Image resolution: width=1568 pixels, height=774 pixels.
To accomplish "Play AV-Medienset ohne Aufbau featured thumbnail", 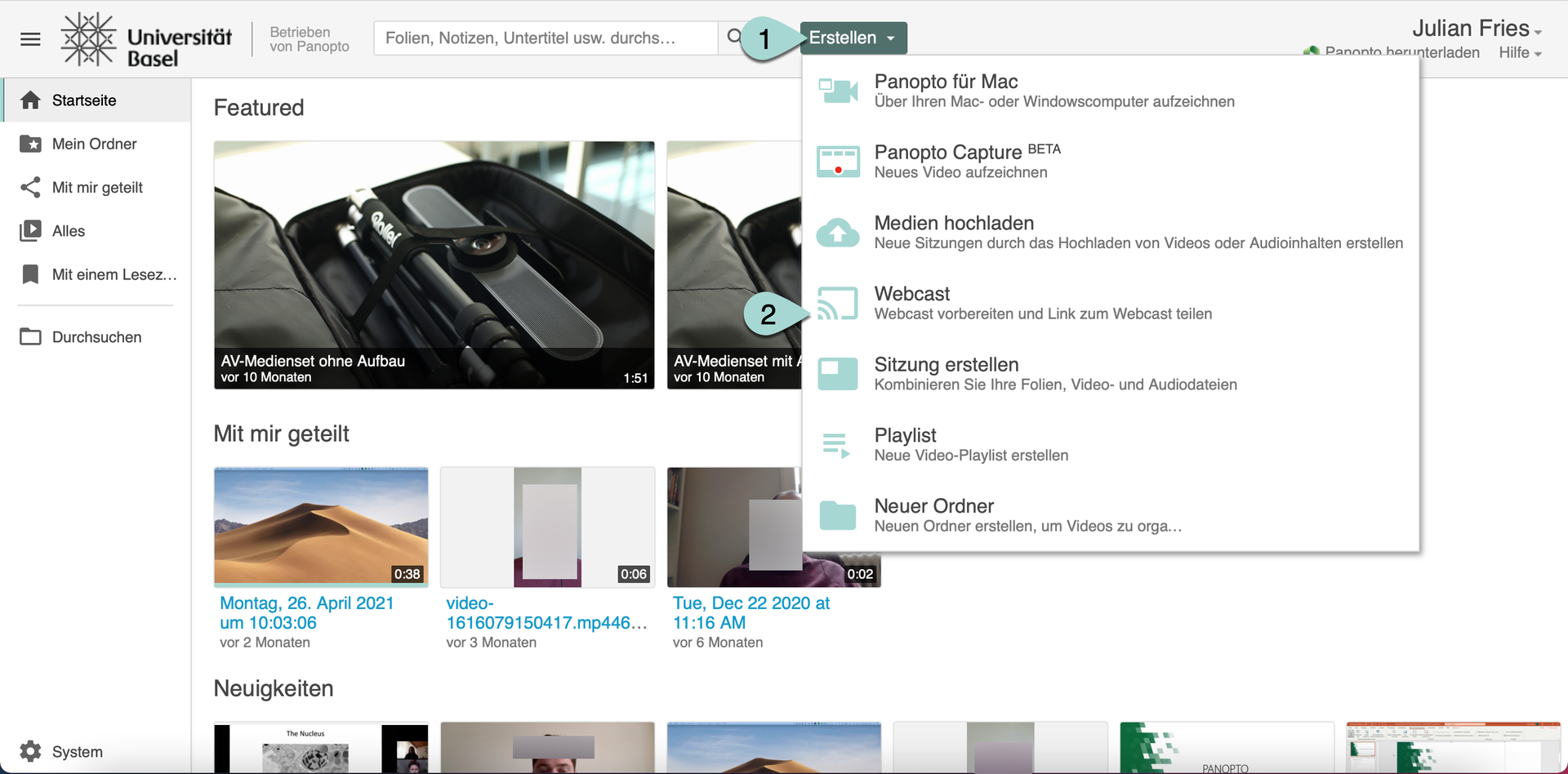I will 434,253.
